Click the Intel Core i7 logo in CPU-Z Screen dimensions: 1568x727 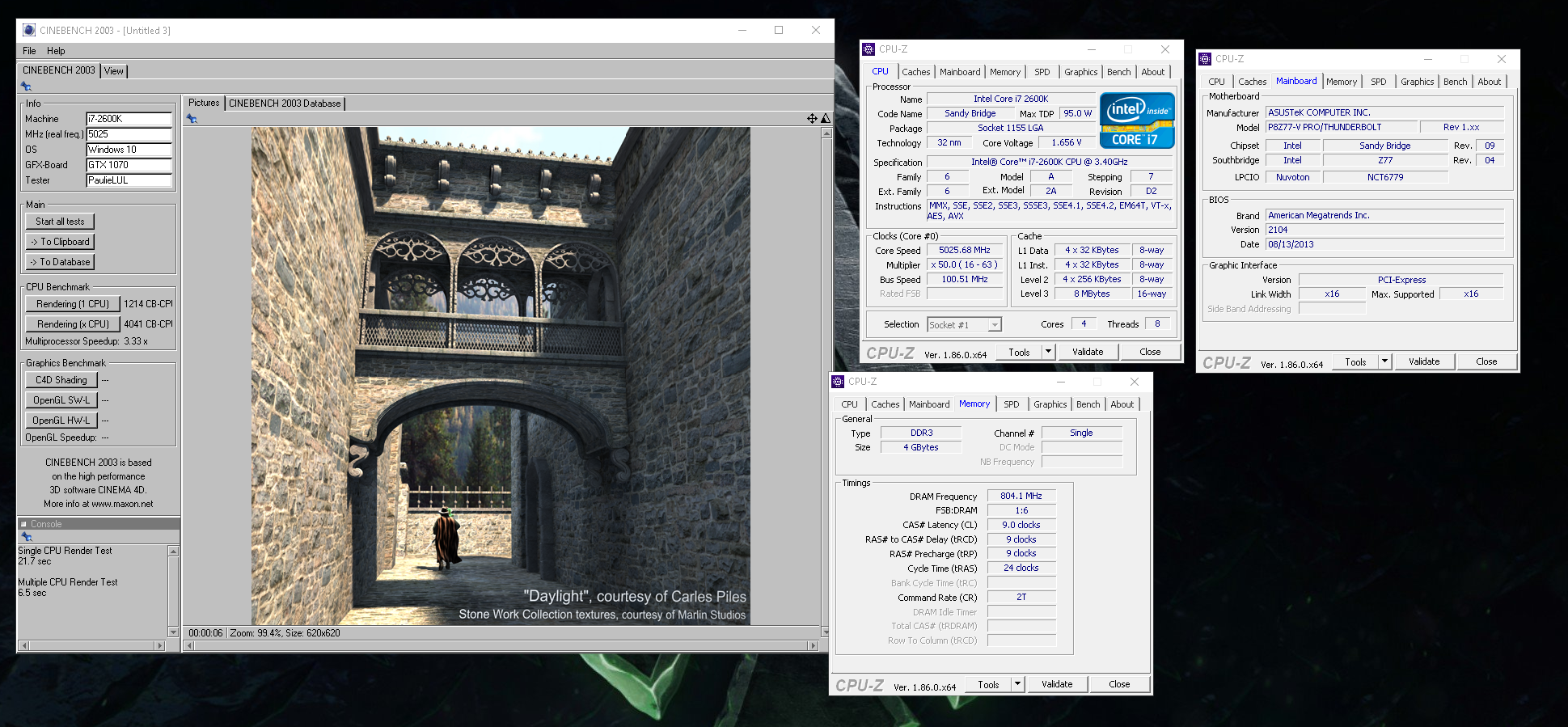[1137, 121]
